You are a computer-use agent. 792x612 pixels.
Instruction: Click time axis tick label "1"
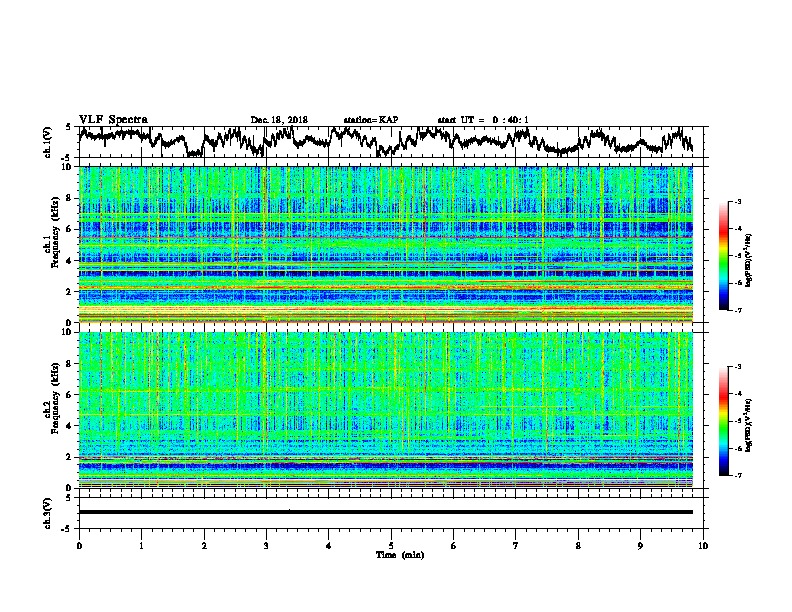141,546
